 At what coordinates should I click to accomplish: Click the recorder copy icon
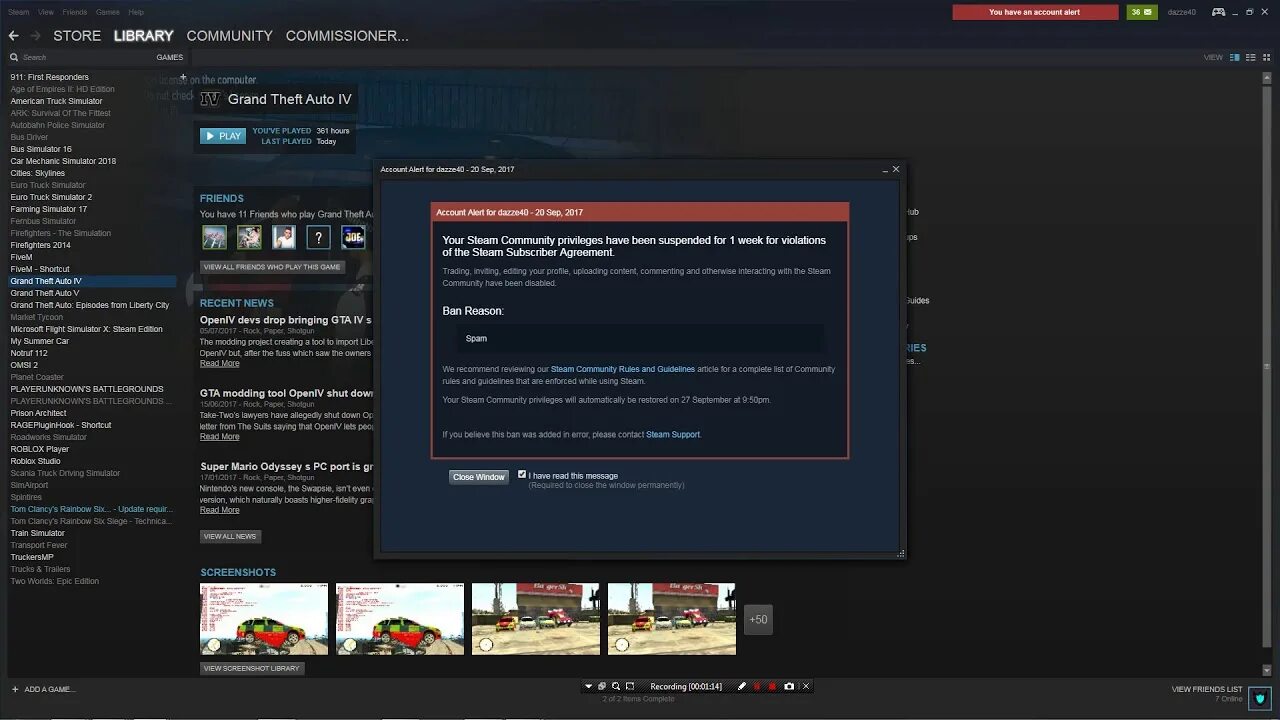pyautogui.click(x=602, y=686)
